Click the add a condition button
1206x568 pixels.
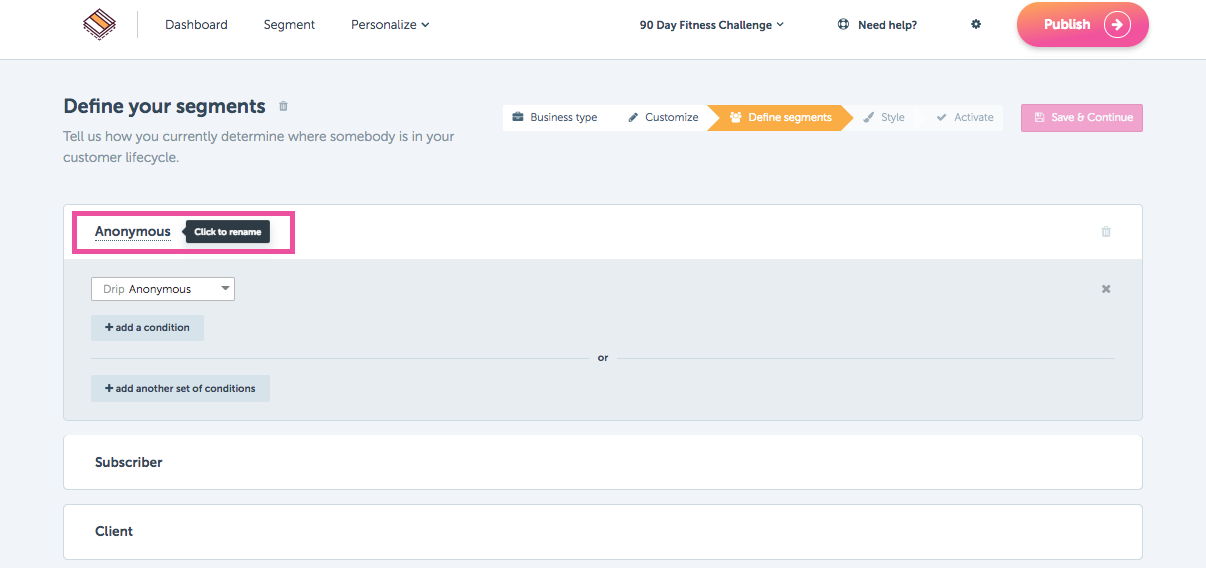147,328
